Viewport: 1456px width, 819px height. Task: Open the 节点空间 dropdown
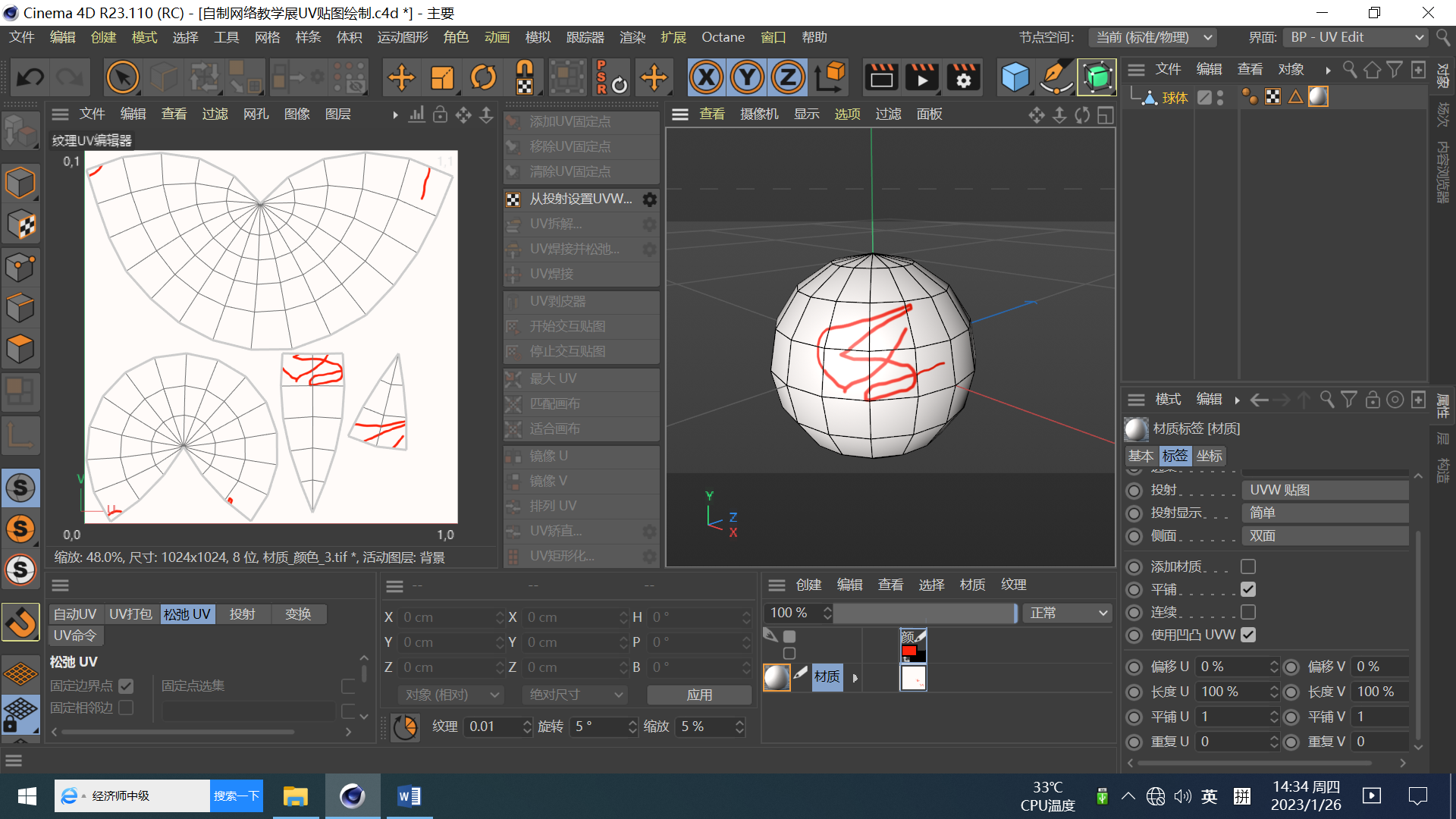[x=1153, y=37]
